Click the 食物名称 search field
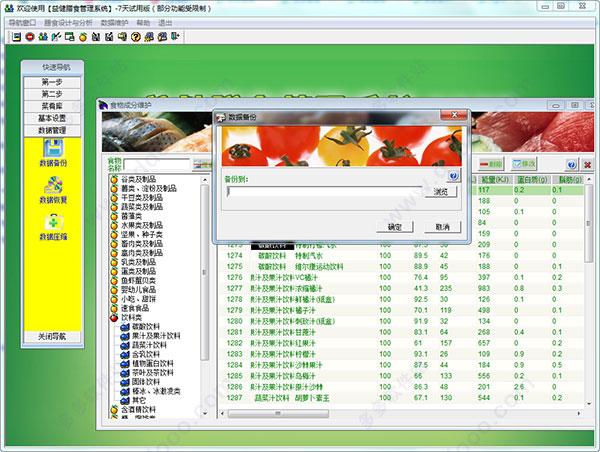Image resolution: width=600 pixels, height=452 pixels. coord(157,165)
